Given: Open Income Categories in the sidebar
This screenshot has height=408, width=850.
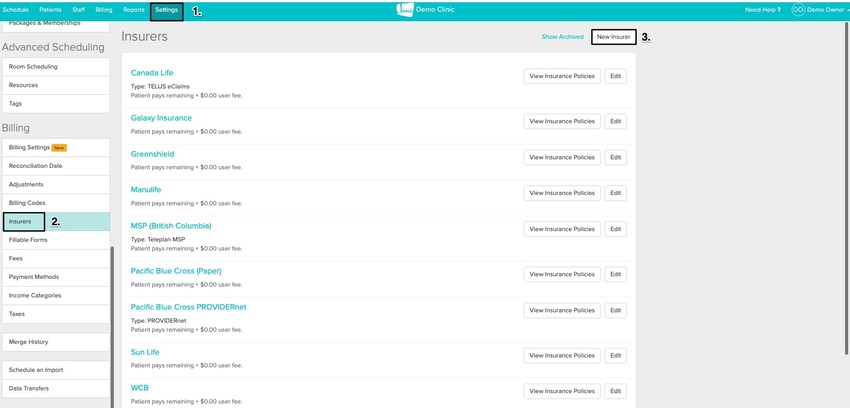Looking at the screenshot, I should pos(55,295).
